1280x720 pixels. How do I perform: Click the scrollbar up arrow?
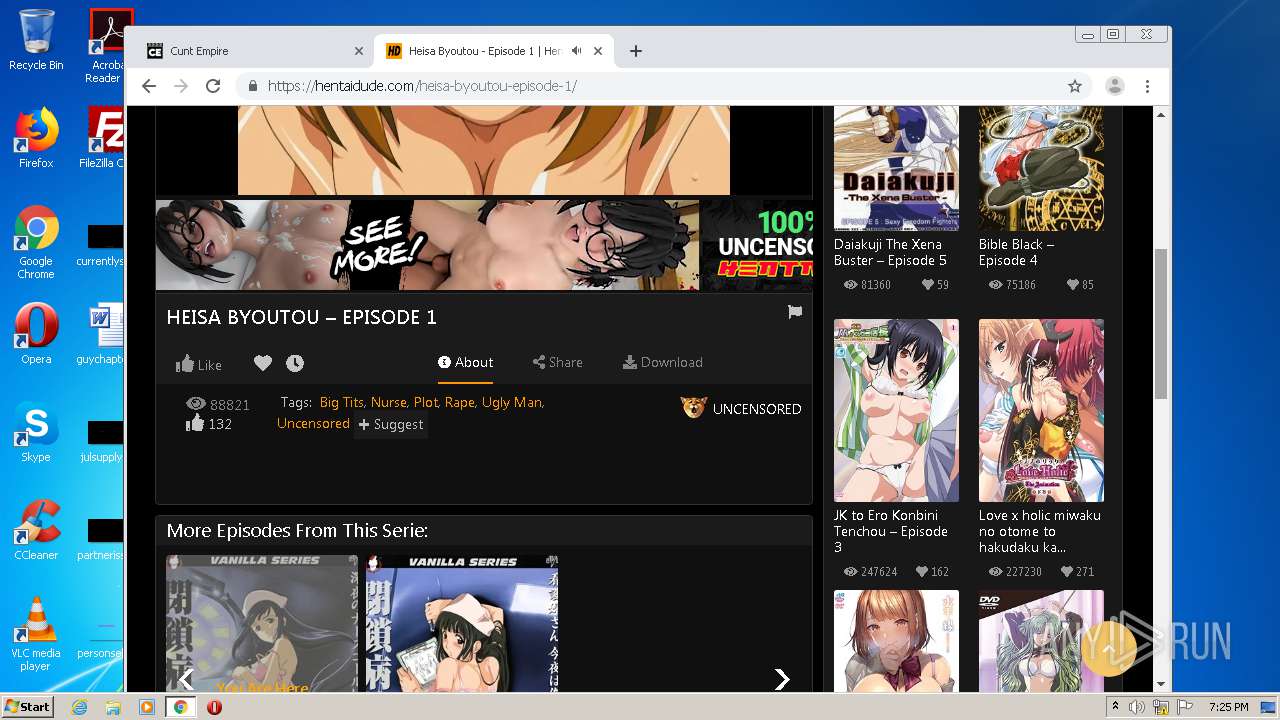point(1161,114)
